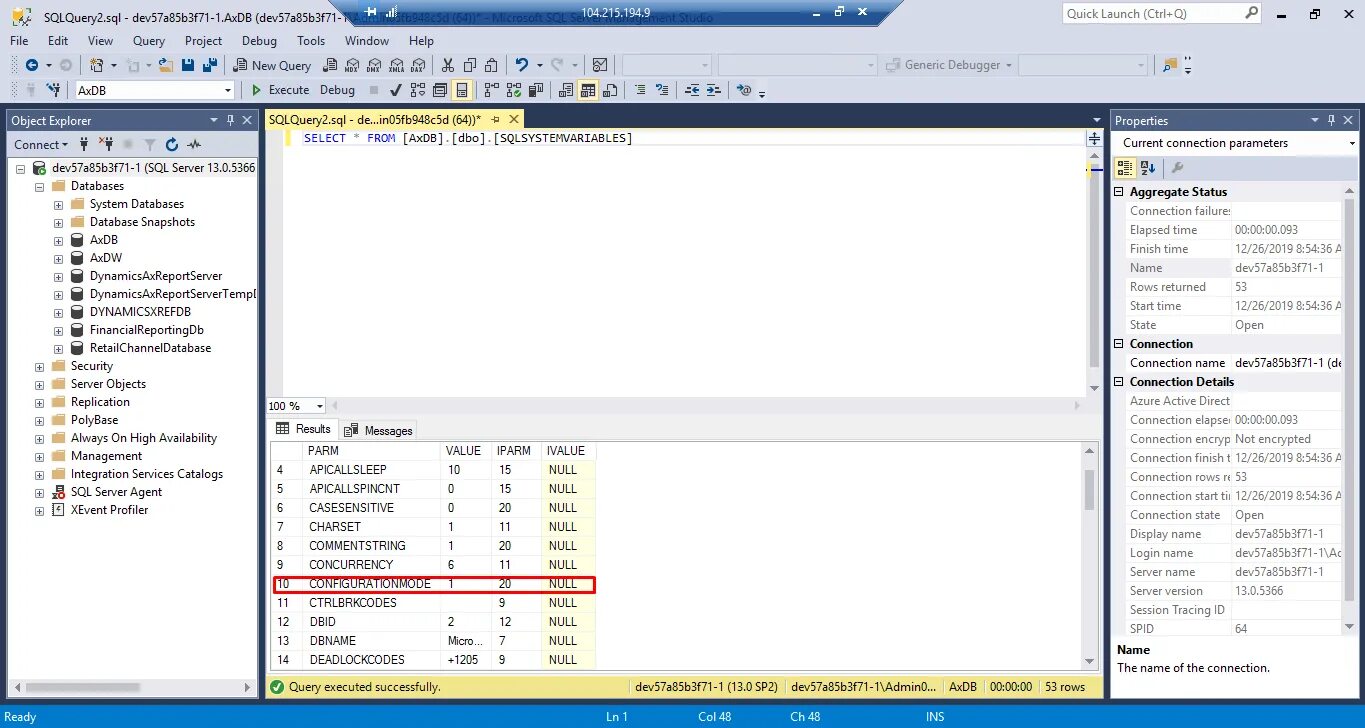Toggle Include Actual Execution Plan
This screenshot has height=728, width=1365.
coord(491,90)
